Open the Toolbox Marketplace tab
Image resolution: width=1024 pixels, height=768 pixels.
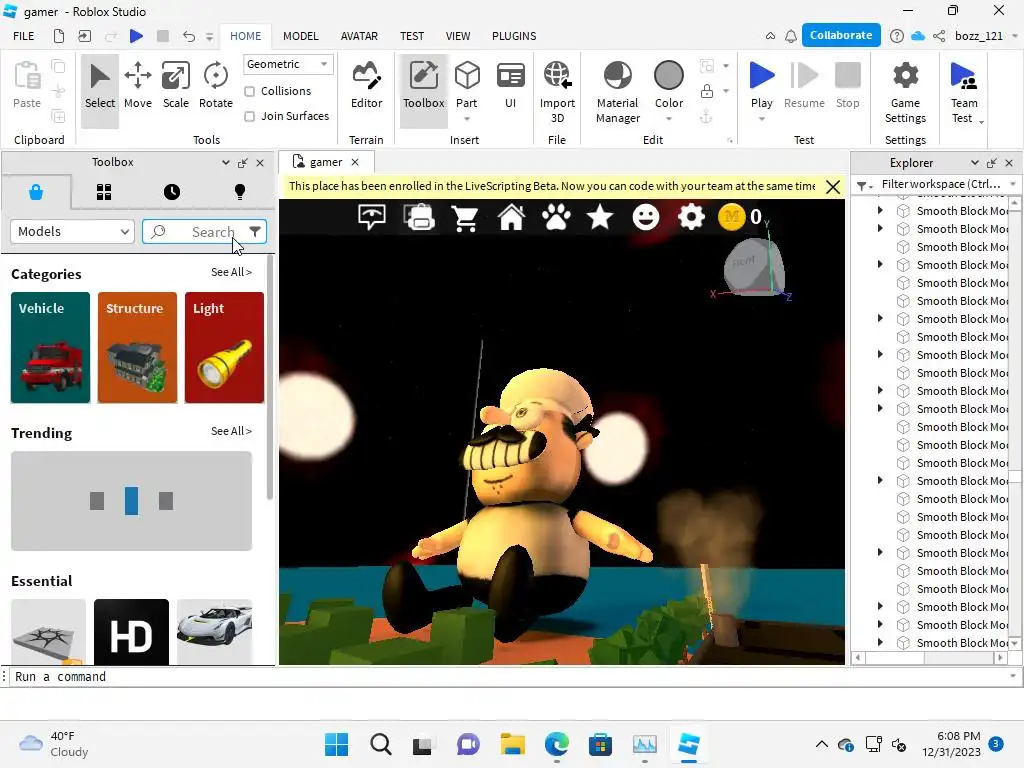[36, 192]
